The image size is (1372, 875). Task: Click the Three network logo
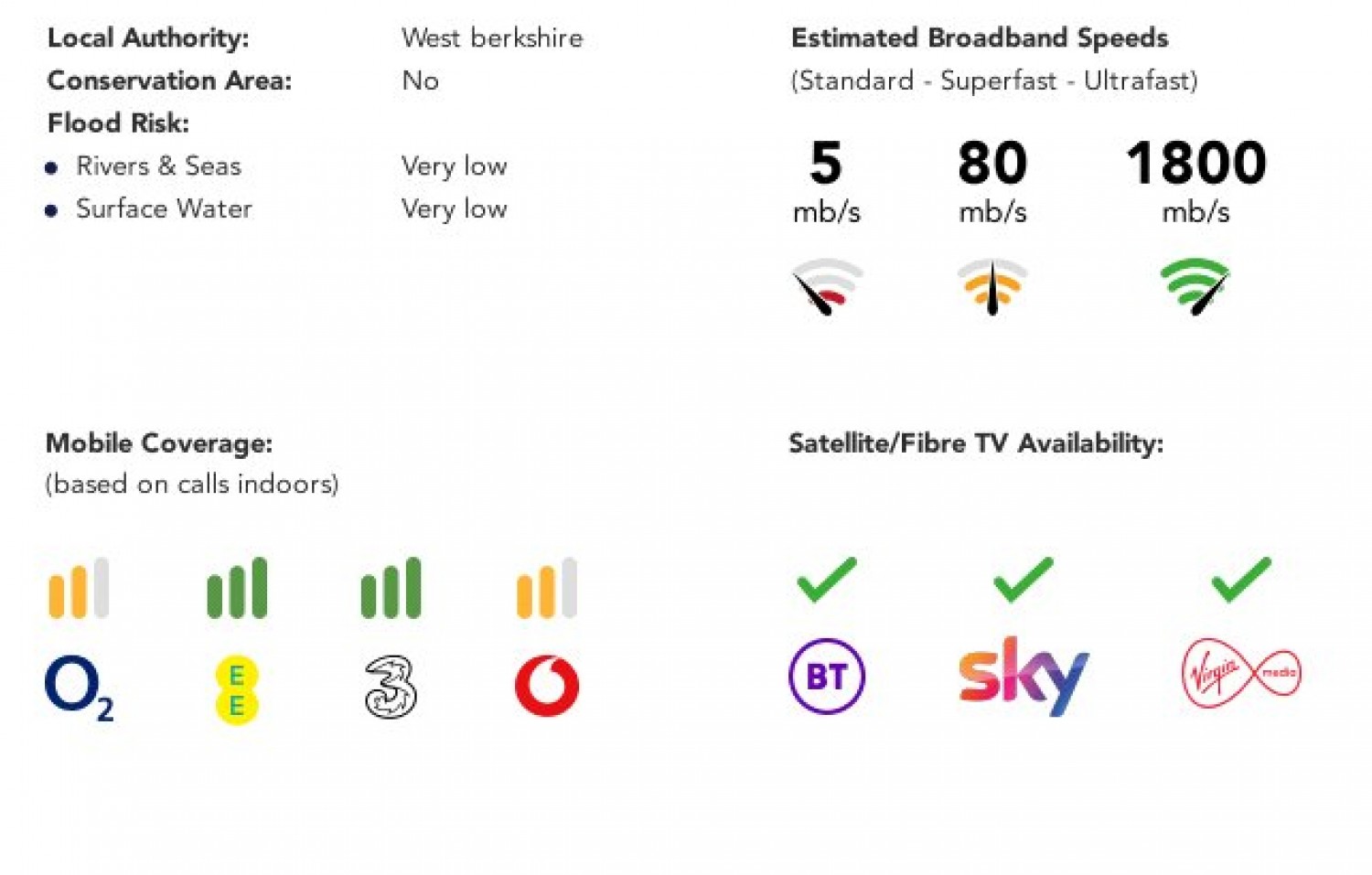[391, 687]
